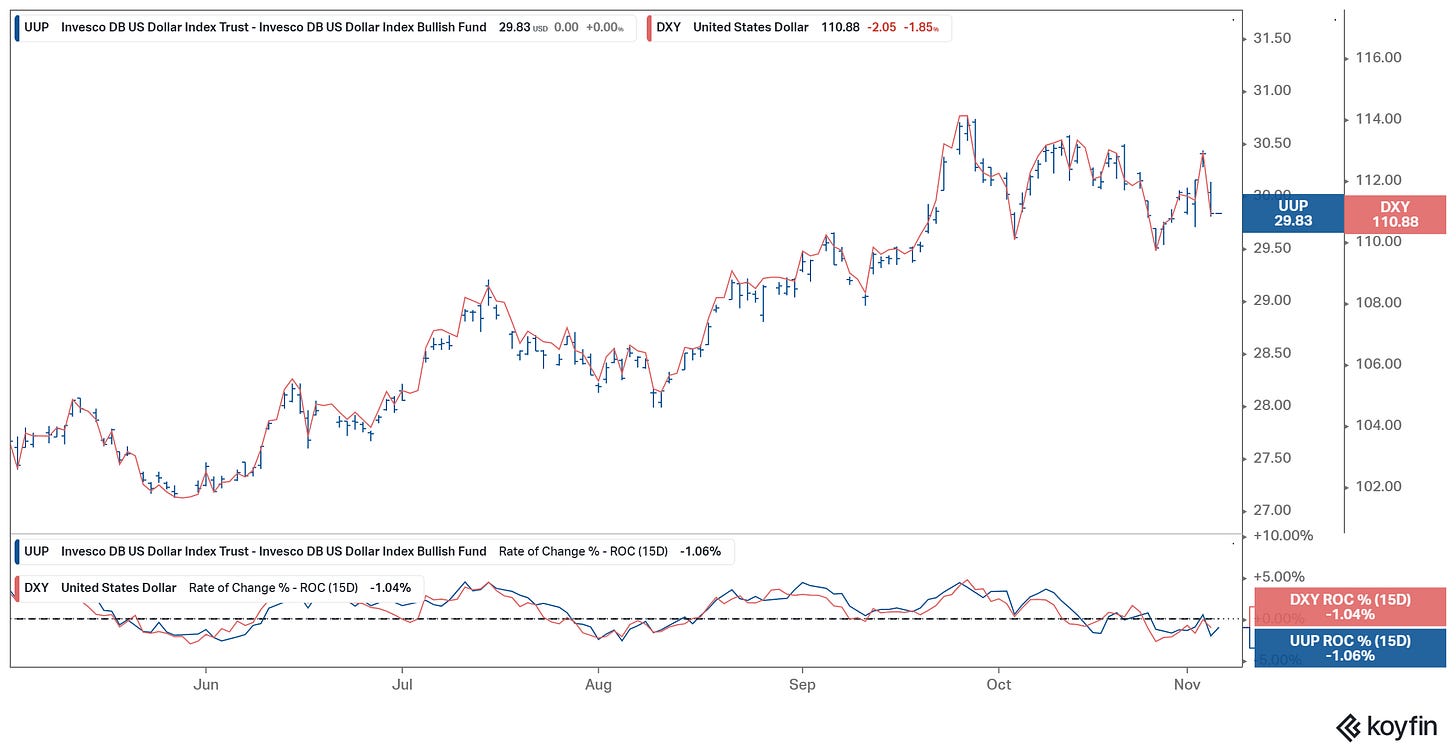Image resolution: width=1456 pixels, height=752 pixels.
Task: Click the 116.00 tick on DXY axis
Action: pyautogui.click(x=1380, y=58)
